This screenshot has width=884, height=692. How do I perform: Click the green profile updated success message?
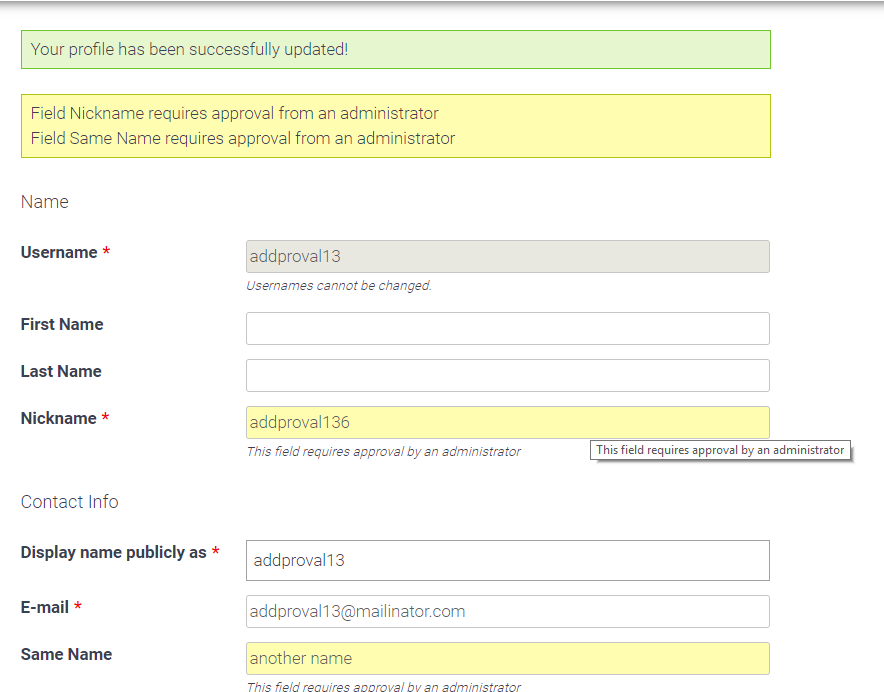click(395, 49)
